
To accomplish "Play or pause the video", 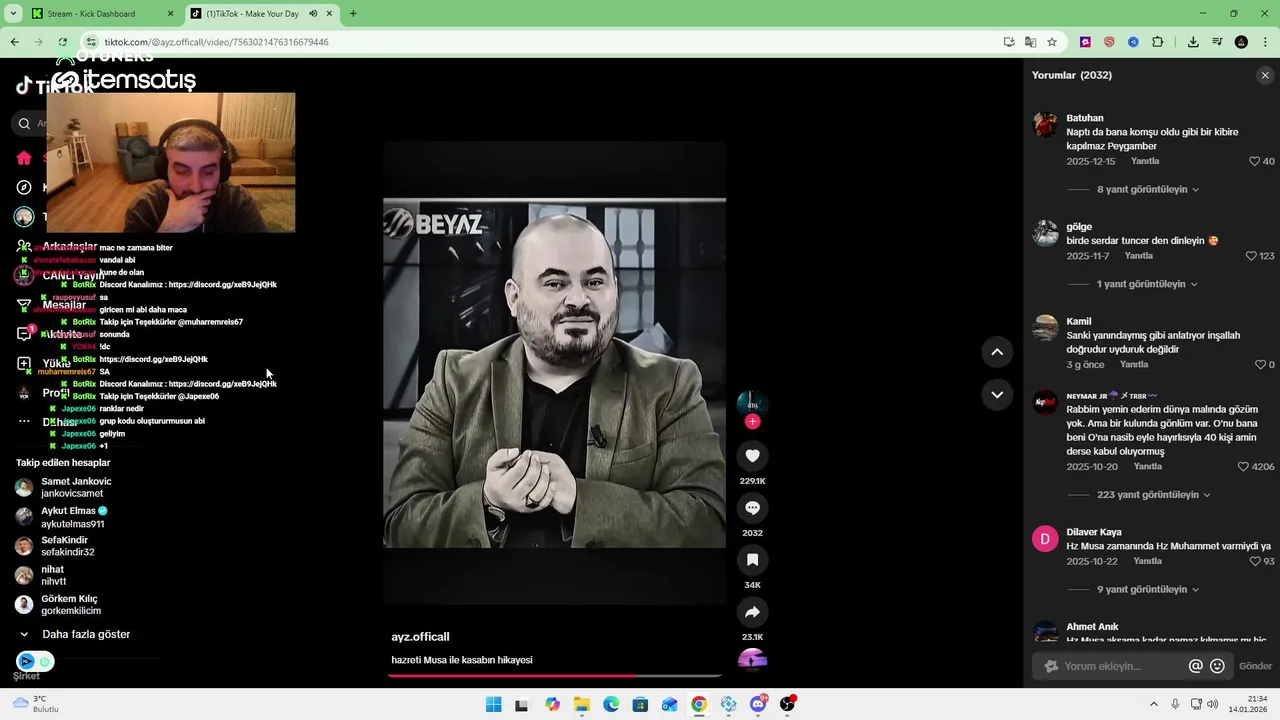I will pos(554,373).
